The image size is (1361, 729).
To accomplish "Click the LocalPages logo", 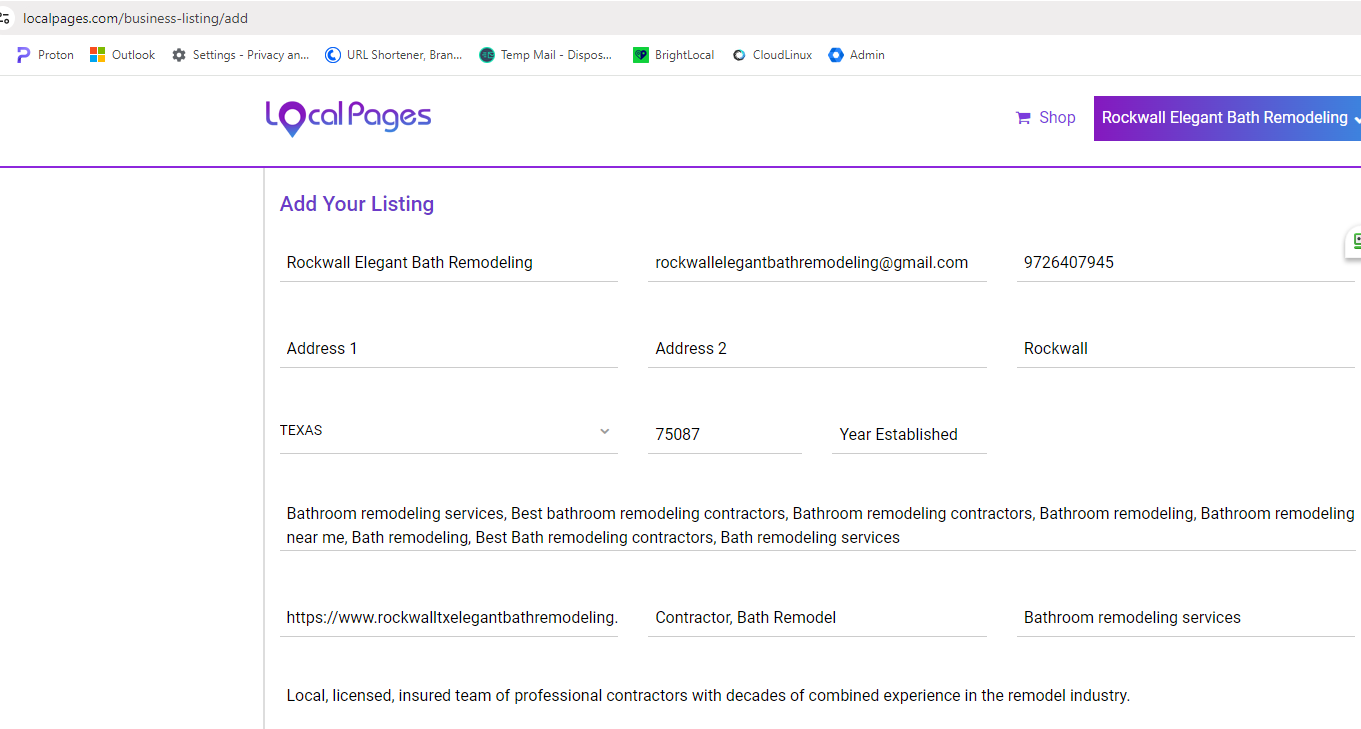I will (x=348, y=117).
